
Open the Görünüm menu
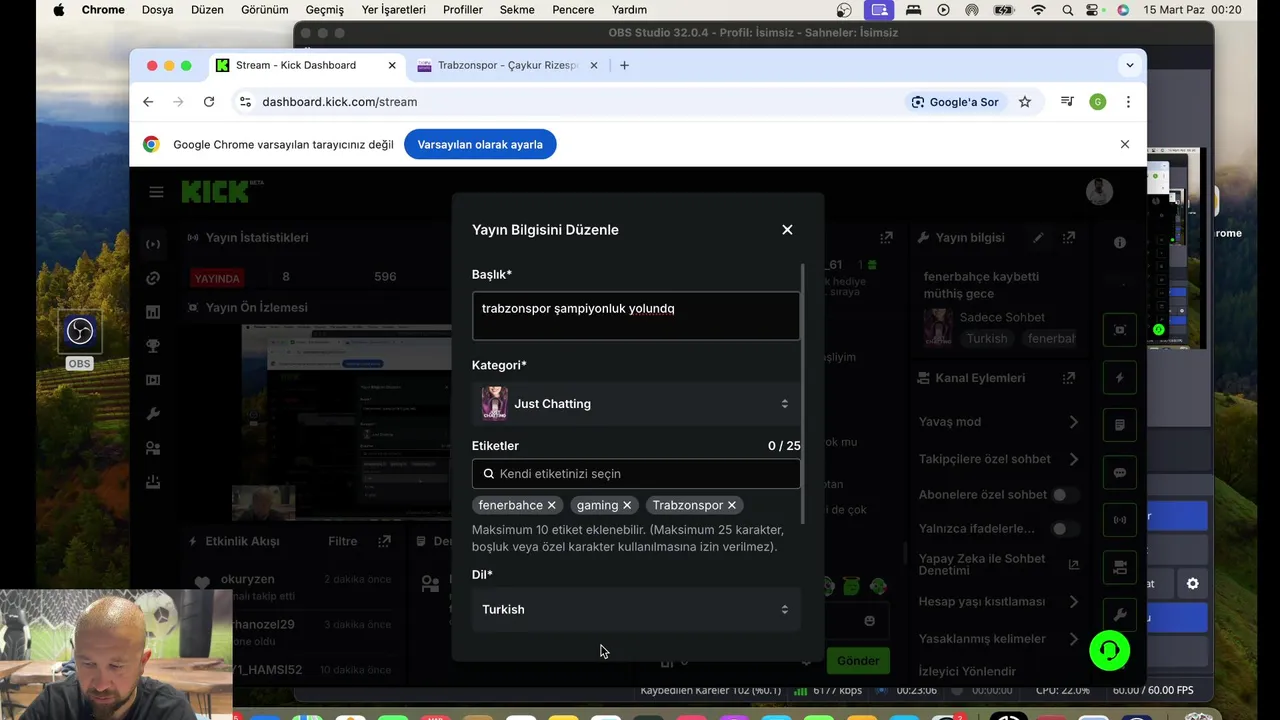pos(264,10)
